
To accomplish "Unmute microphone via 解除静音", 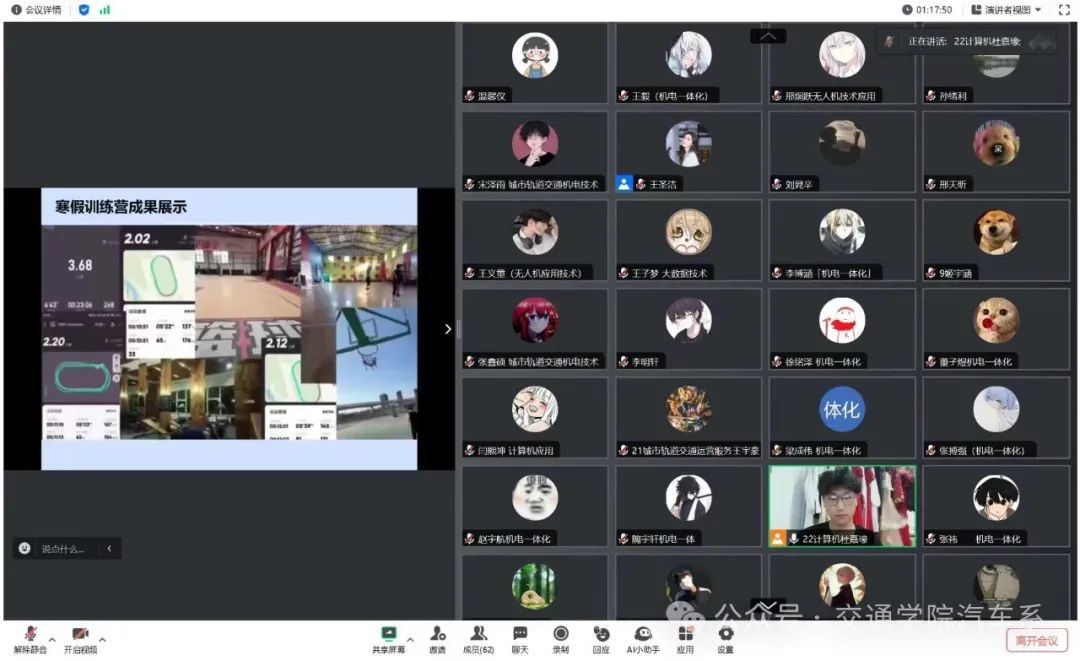I will pos(31,634).
